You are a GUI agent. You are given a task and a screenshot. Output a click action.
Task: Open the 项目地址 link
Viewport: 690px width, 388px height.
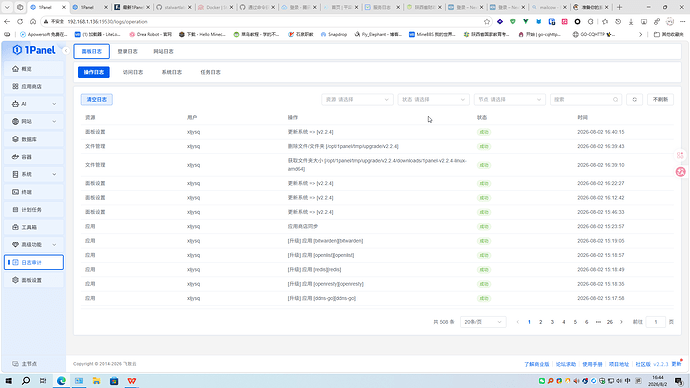(x=619, y=364)
